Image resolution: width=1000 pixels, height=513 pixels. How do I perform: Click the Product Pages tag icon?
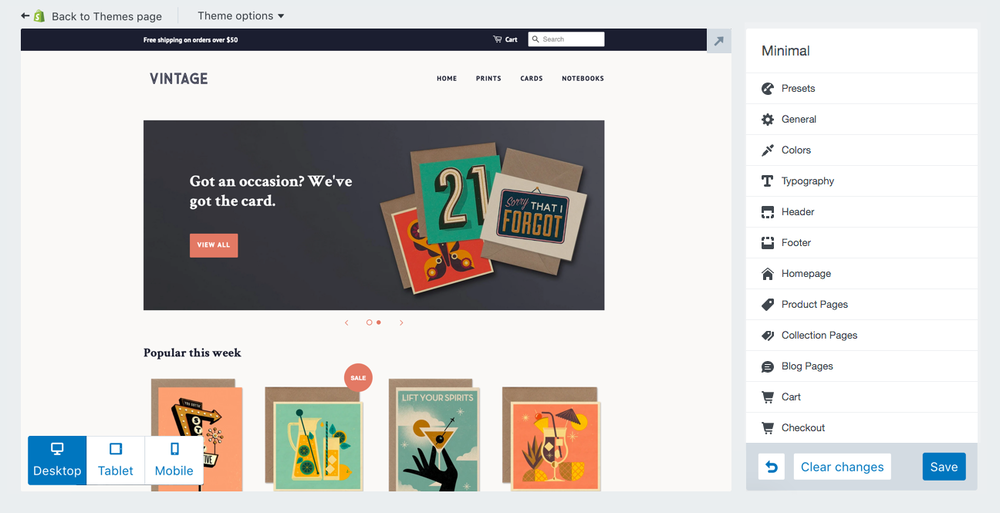pos(768,304)
